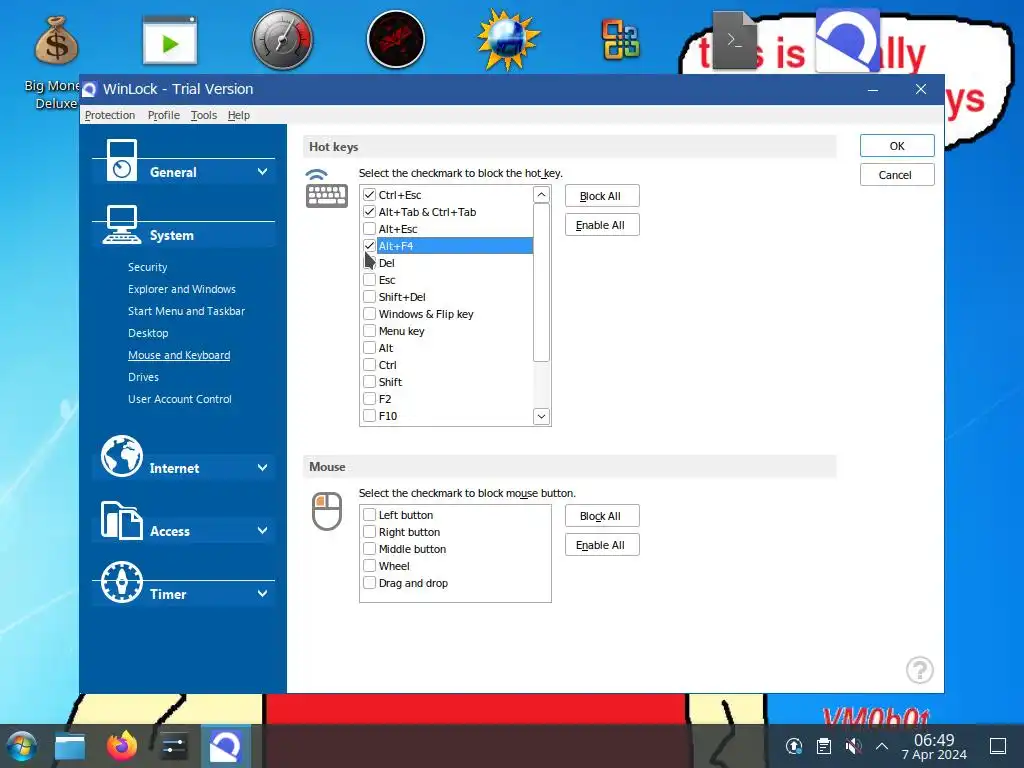This screenshot has height=768, width=1024.
Task: Uncheck the Ctrl+Esc hot key
Action: pyautogui.click(x=370, y=195)
